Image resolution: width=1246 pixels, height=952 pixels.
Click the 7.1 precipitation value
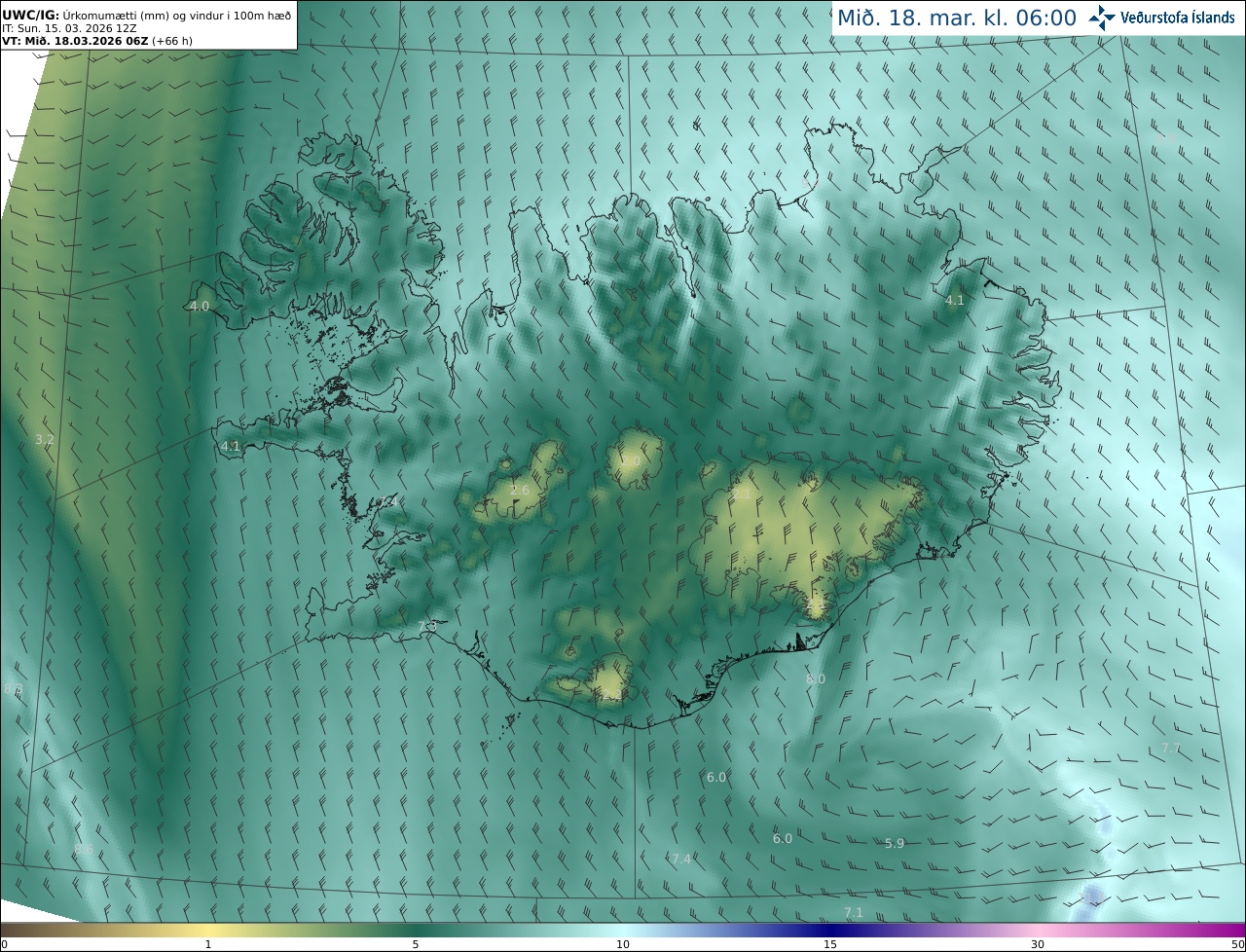point(854,912)
